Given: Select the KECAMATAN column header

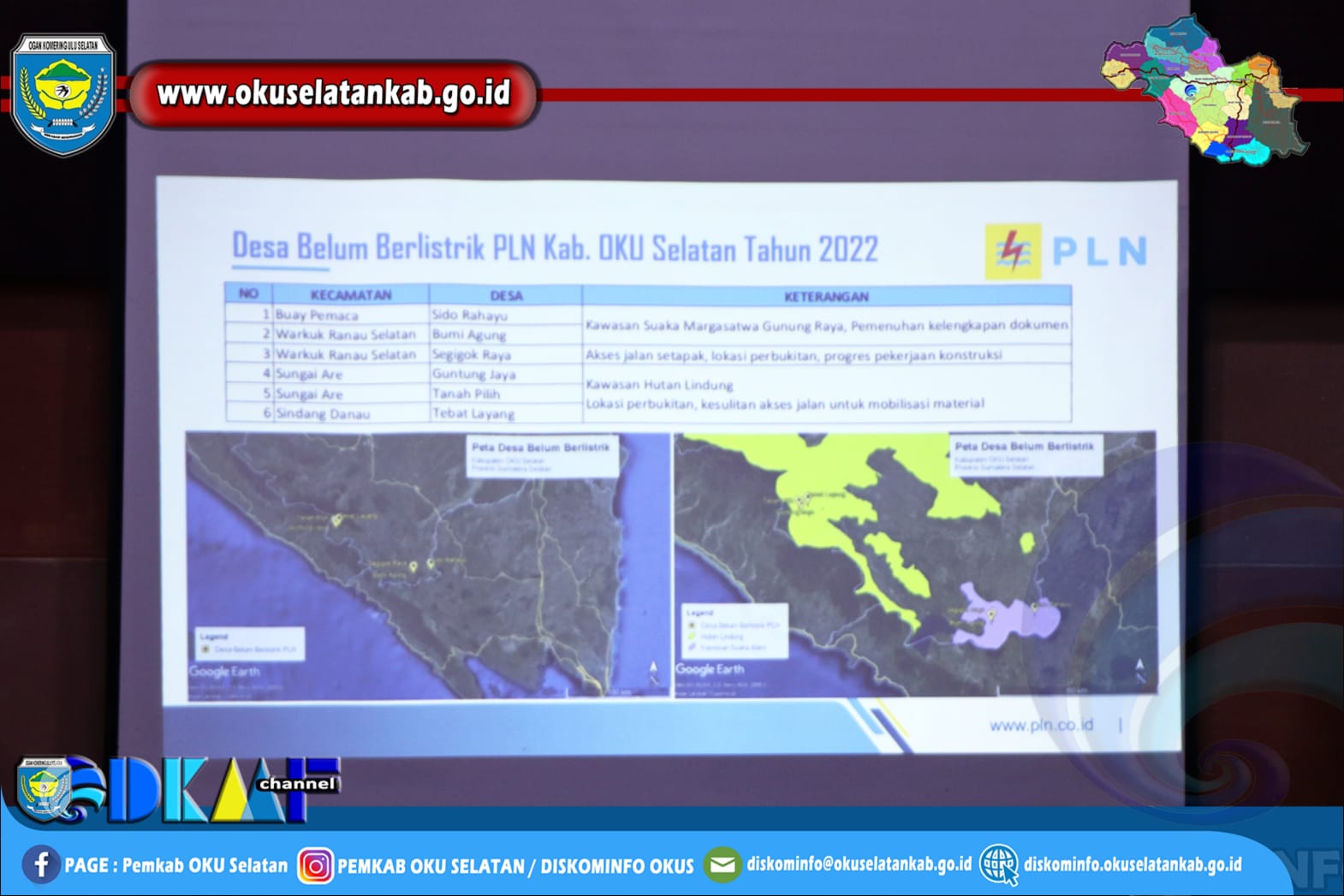Looking at the screenshot, I should 350,294.
